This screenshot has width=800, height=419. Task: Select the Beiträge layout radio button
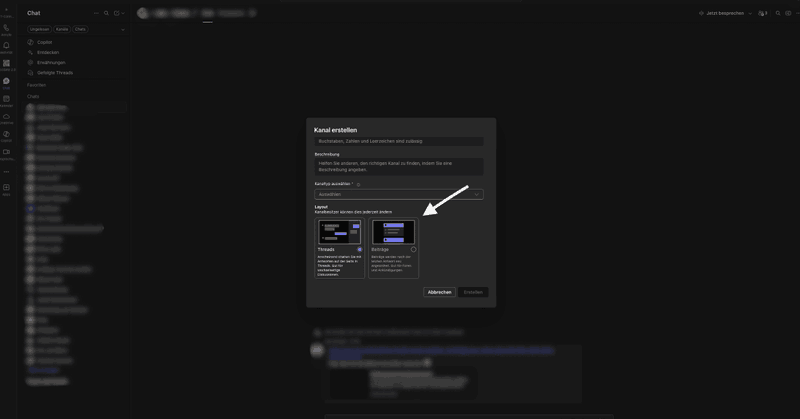point(413,250)
